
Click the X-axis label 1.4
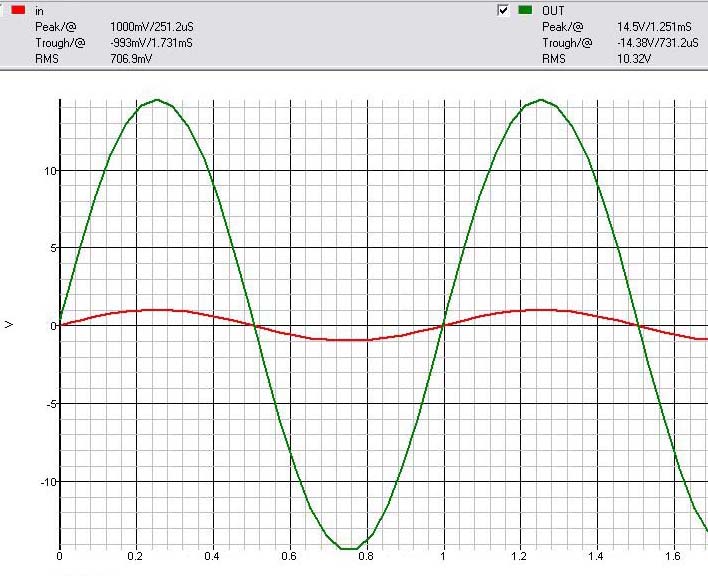[x=596, y=556]
